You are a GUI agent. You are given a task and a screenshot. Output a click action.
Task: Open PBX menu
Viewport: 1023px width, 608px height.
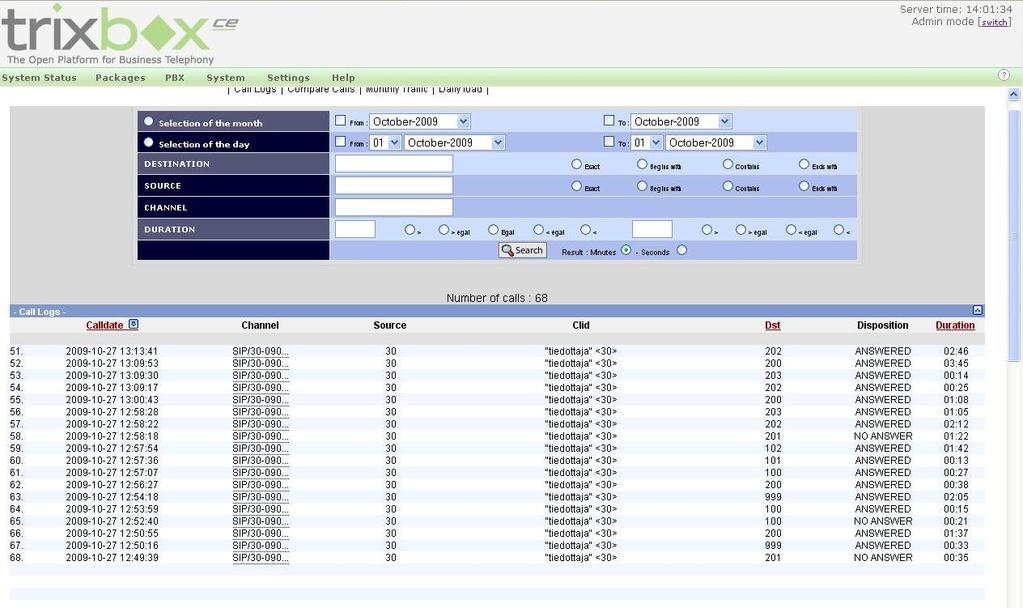coord(175,78)
